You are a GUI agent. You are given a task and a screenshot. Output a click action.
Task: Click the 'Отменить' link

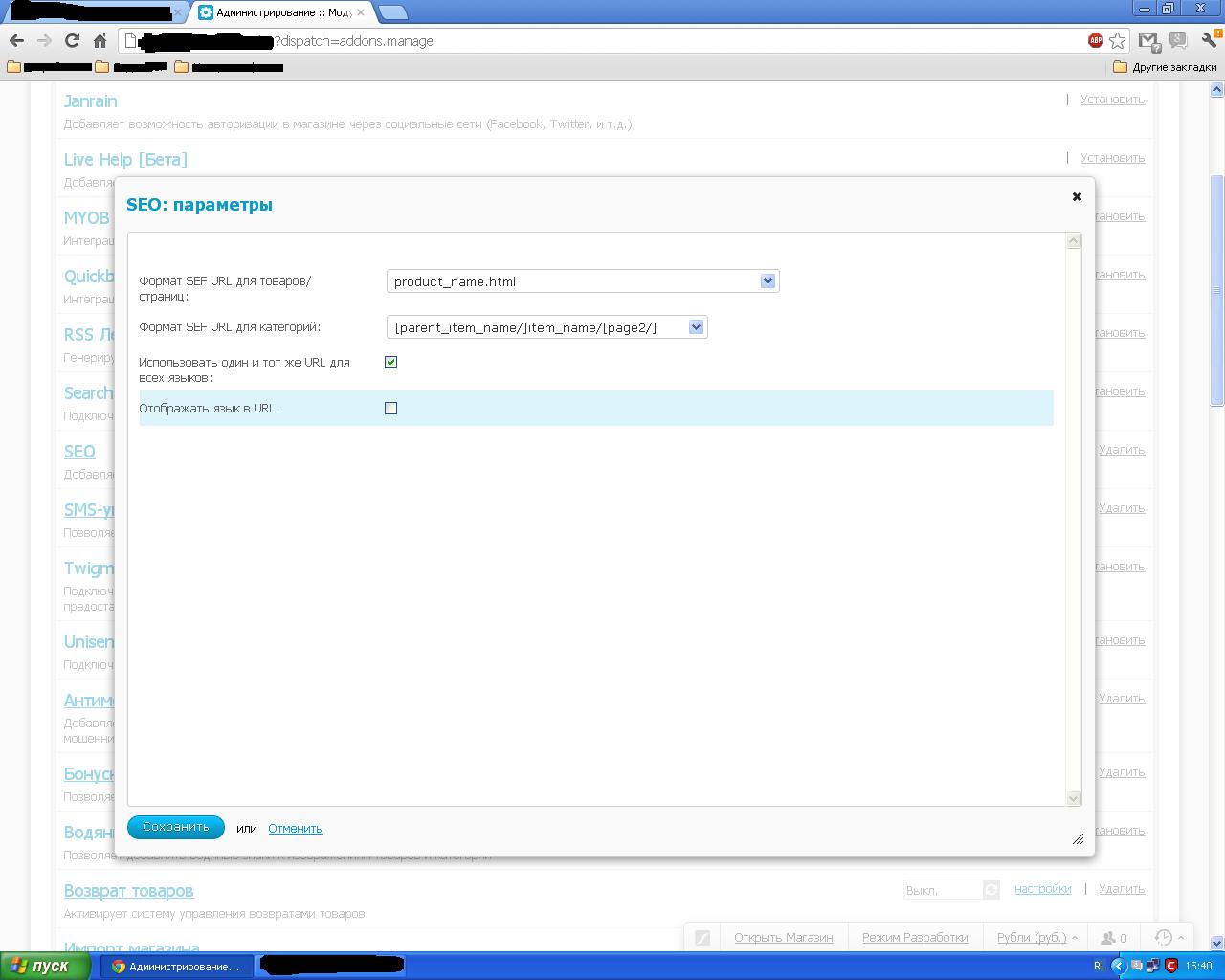click(295, 829)
